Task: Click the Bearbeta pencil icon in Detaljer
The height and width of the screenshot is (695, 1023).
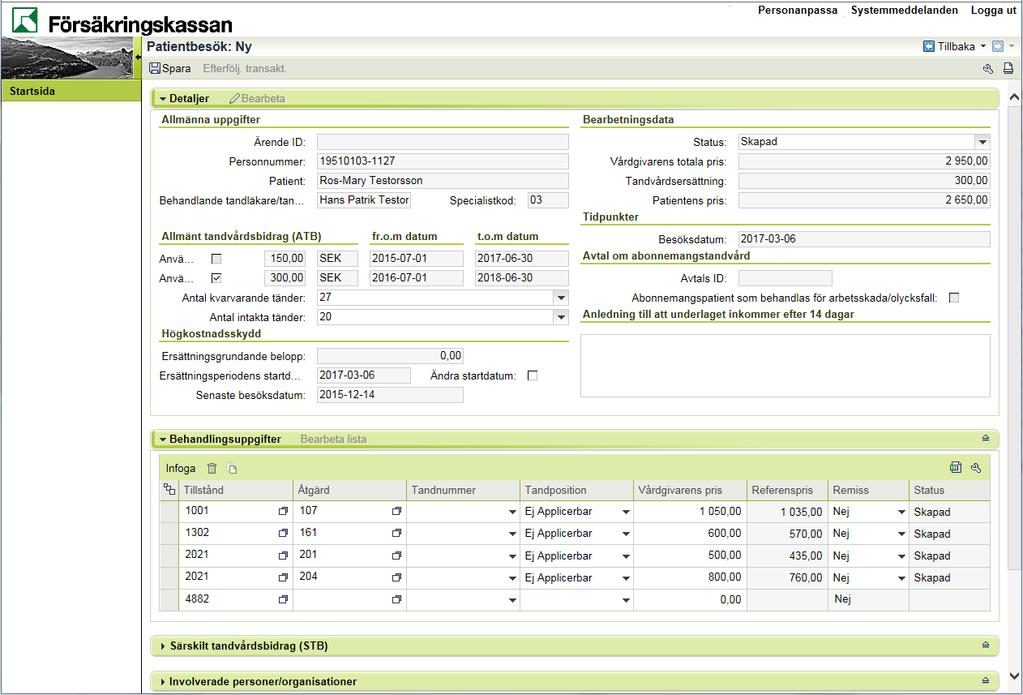Action: coord(234,99)
